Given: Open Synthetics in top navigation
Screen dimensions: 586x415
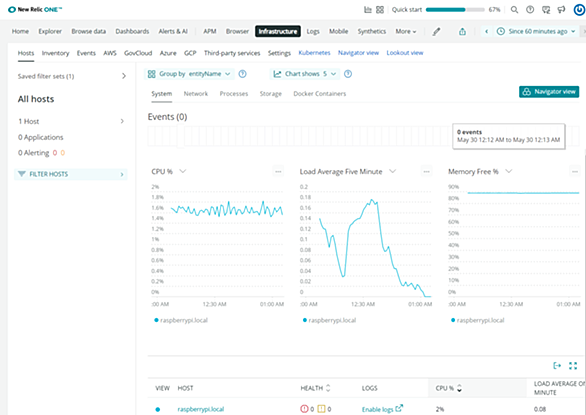Looking at the screenshot, I should tap(371, 31).
